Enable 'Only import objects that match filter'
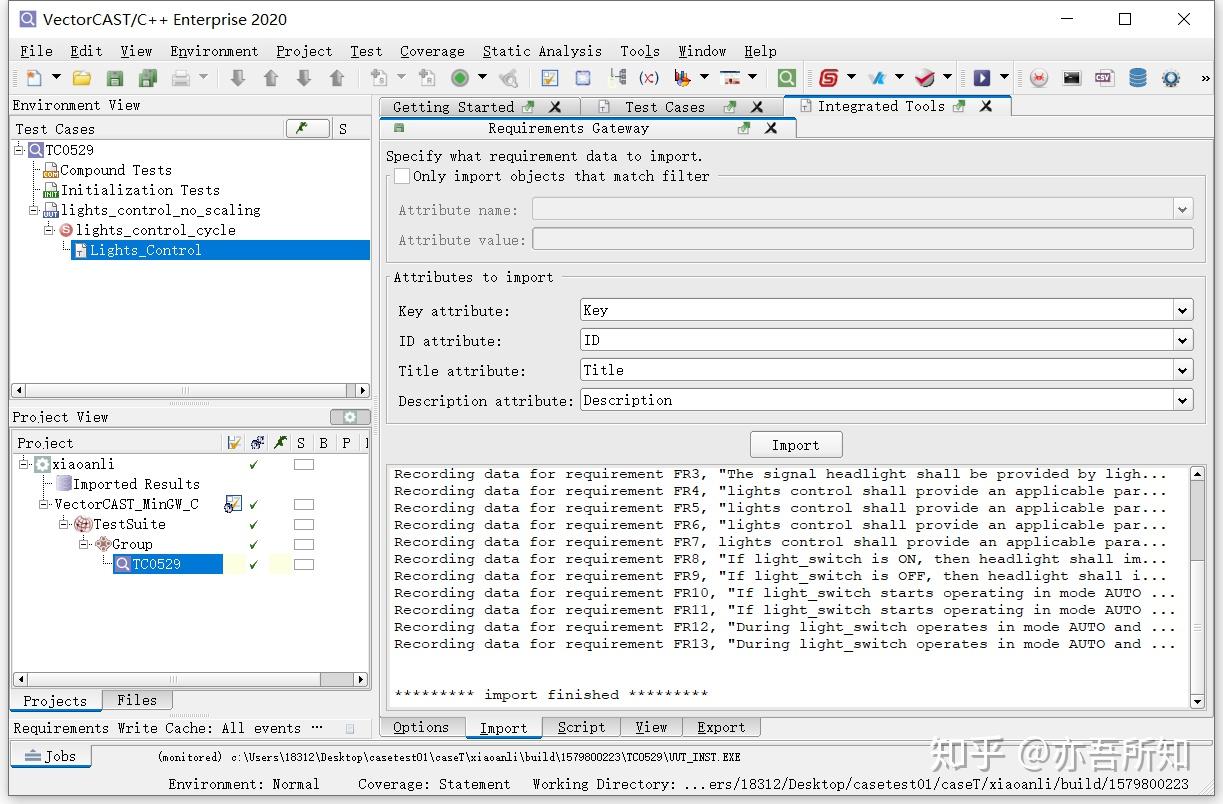 click(x=402, y=176)
